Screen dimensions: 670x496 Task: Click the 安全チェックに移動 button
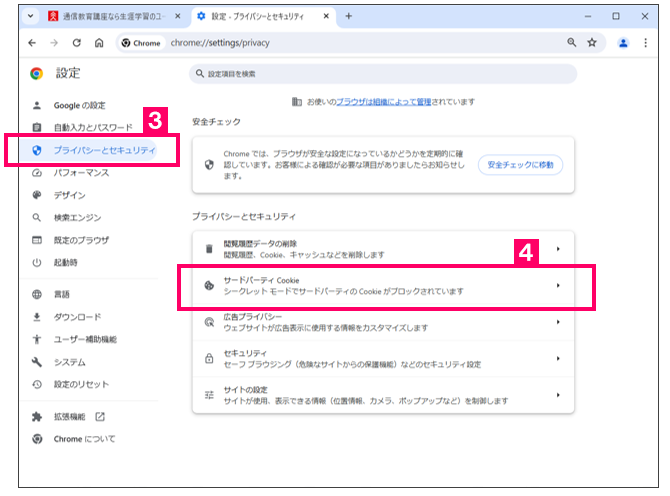click(x=520, y=165)
